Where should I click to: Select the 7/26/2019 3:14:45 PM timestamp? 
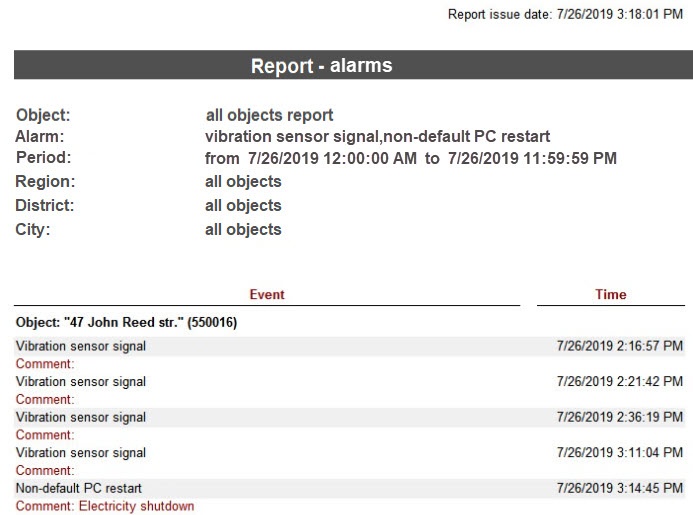coord(620,488)
